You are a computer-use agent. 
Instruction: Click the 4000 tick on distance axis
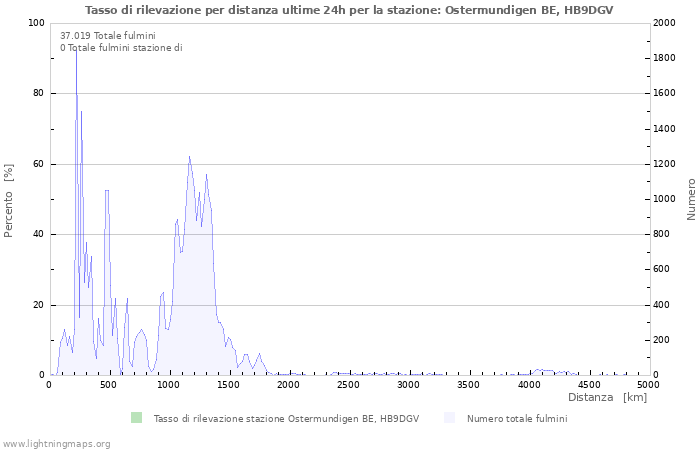(529, 385)
